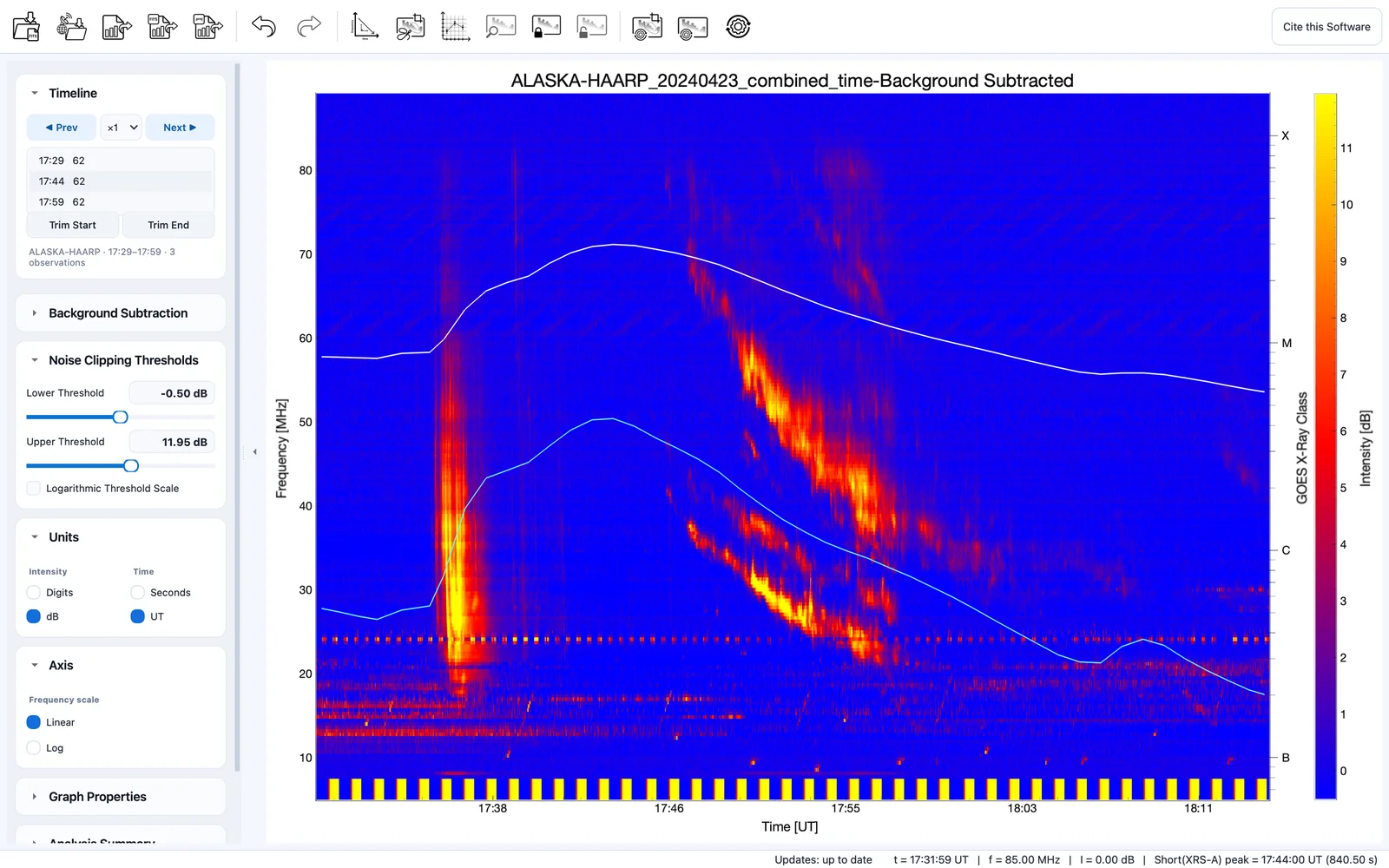
Task: Reset the spectrogram to original
Action: 692,26
